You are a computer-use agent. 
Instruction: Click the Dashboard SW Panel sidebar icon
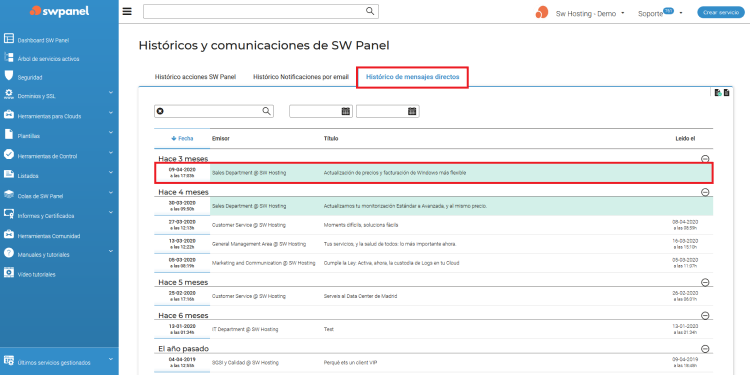9,39
